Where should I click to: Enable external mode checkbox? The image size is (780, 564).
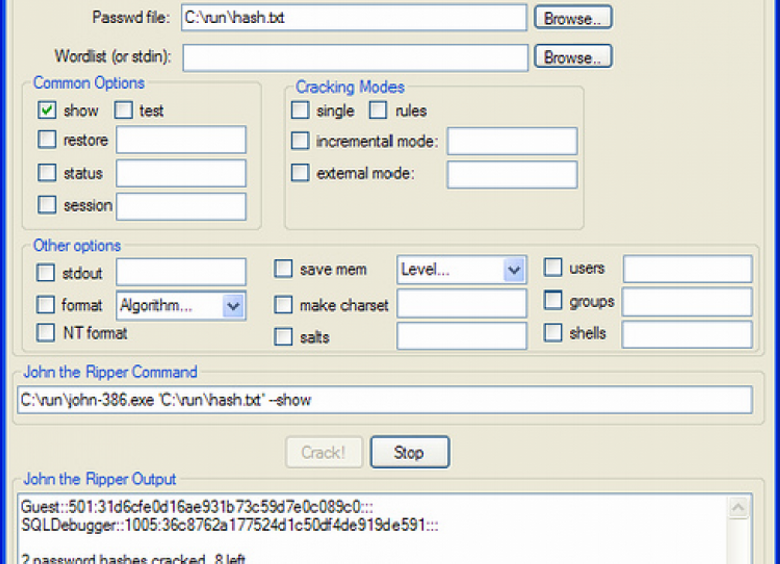300,173
